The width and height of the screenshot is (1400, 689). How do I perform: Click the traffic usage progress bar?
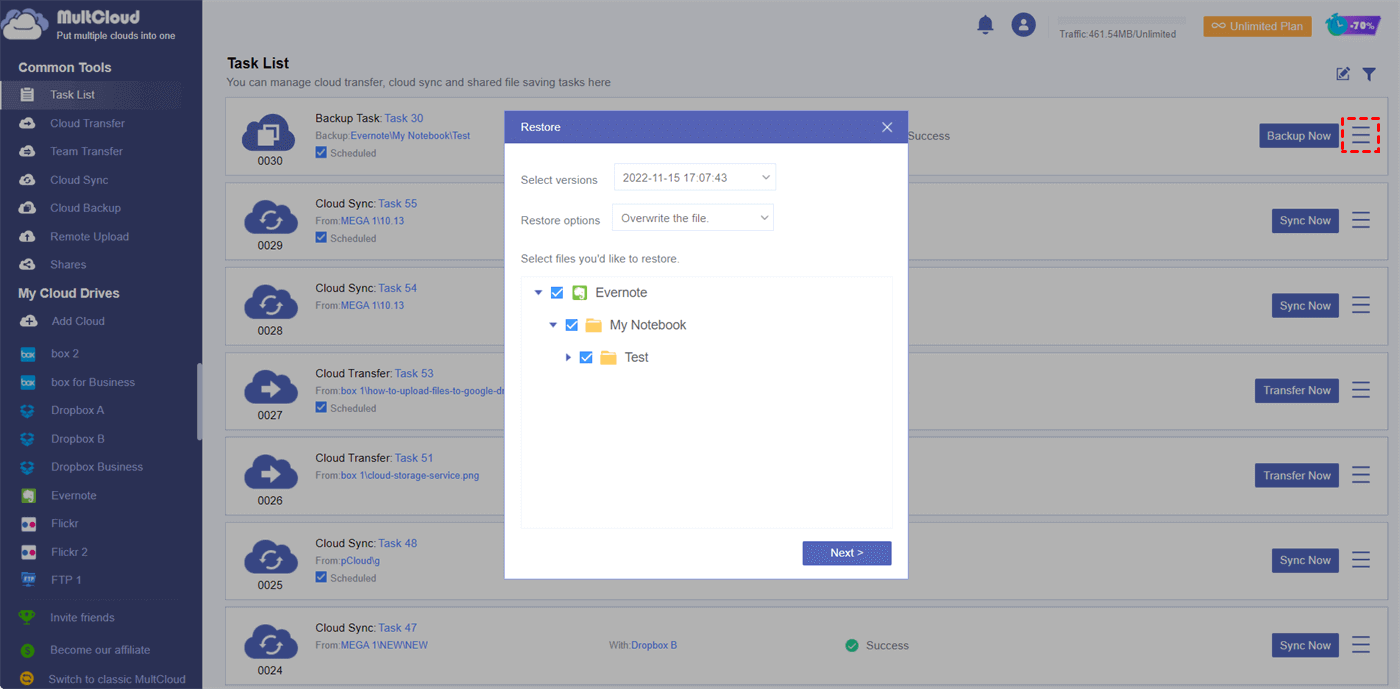click(1121, 20)
